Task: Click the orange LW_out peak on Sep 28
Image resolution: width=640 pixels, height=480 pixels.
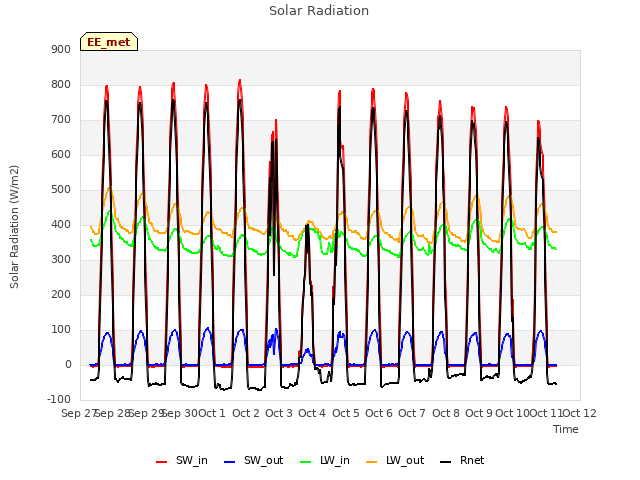Action: pyautogui.click(x=109, y=188)
